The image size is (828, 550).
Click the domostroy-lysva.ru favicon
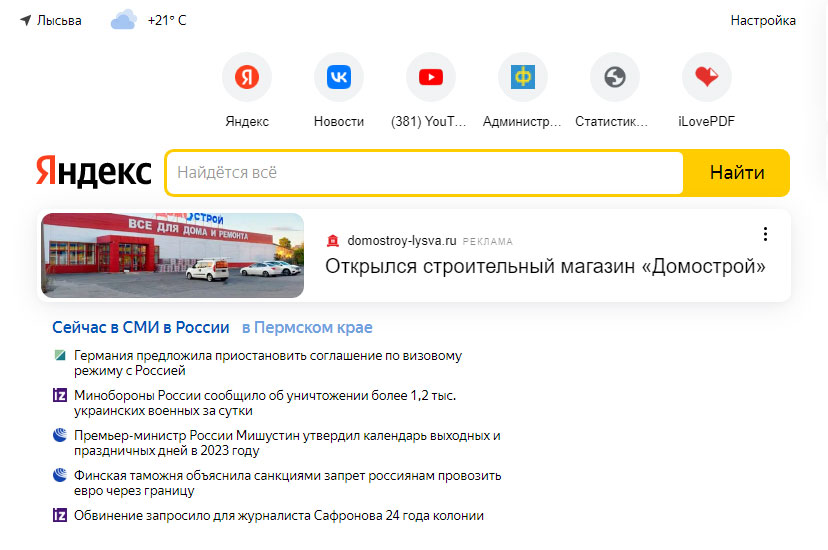pyautogui.click(x=333, y=241)
